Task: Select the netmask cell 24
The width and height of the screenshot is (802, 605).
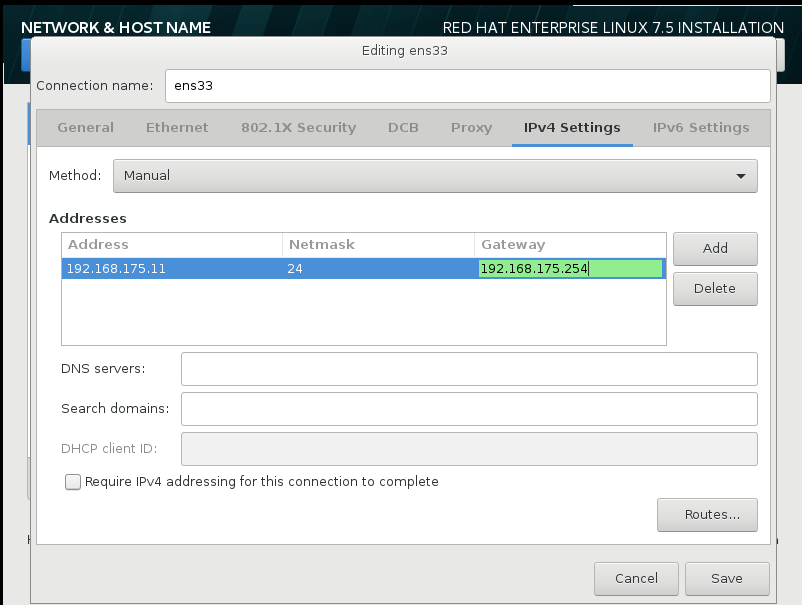Action: tap(378, 268)
